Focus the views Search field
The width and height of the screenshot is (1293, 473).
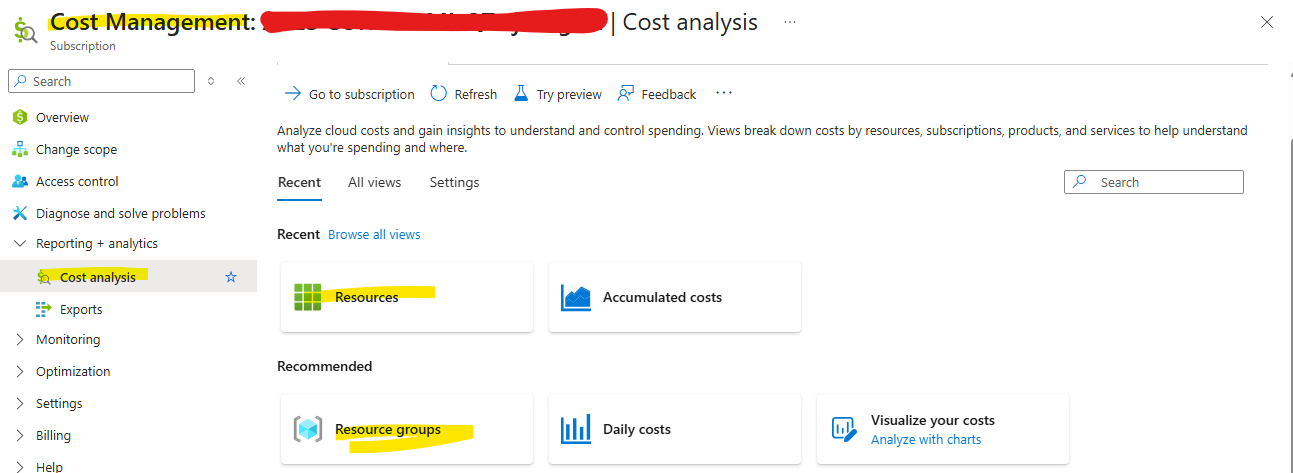1154,182
